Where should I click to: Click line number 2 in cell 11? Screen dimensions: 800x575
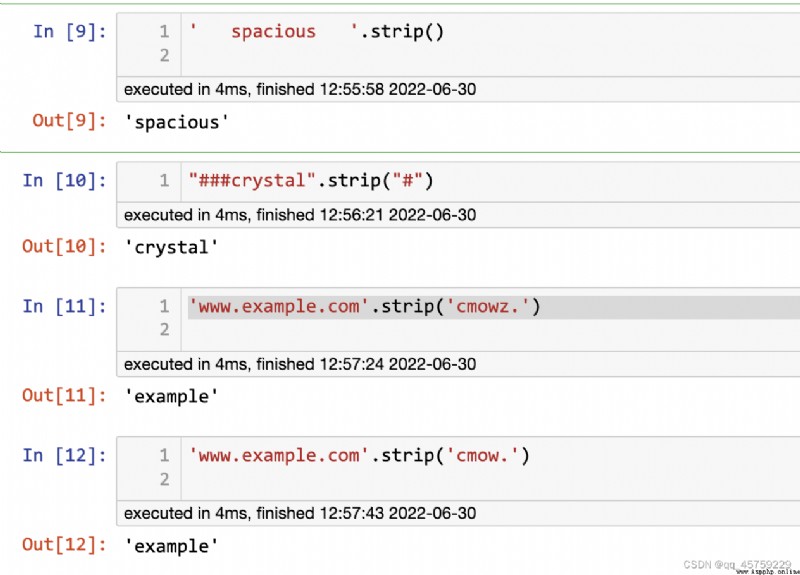click(164, 330)
